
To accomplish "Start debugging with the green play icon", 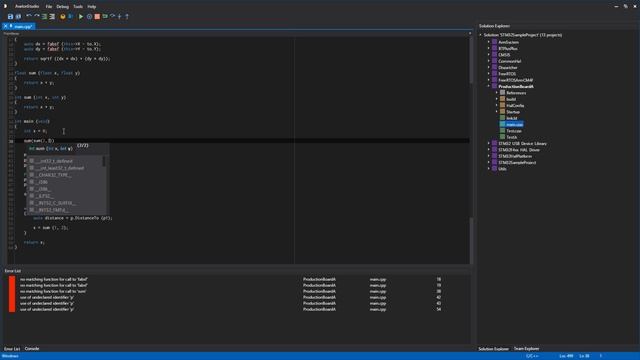I will [x=81, y=17].
